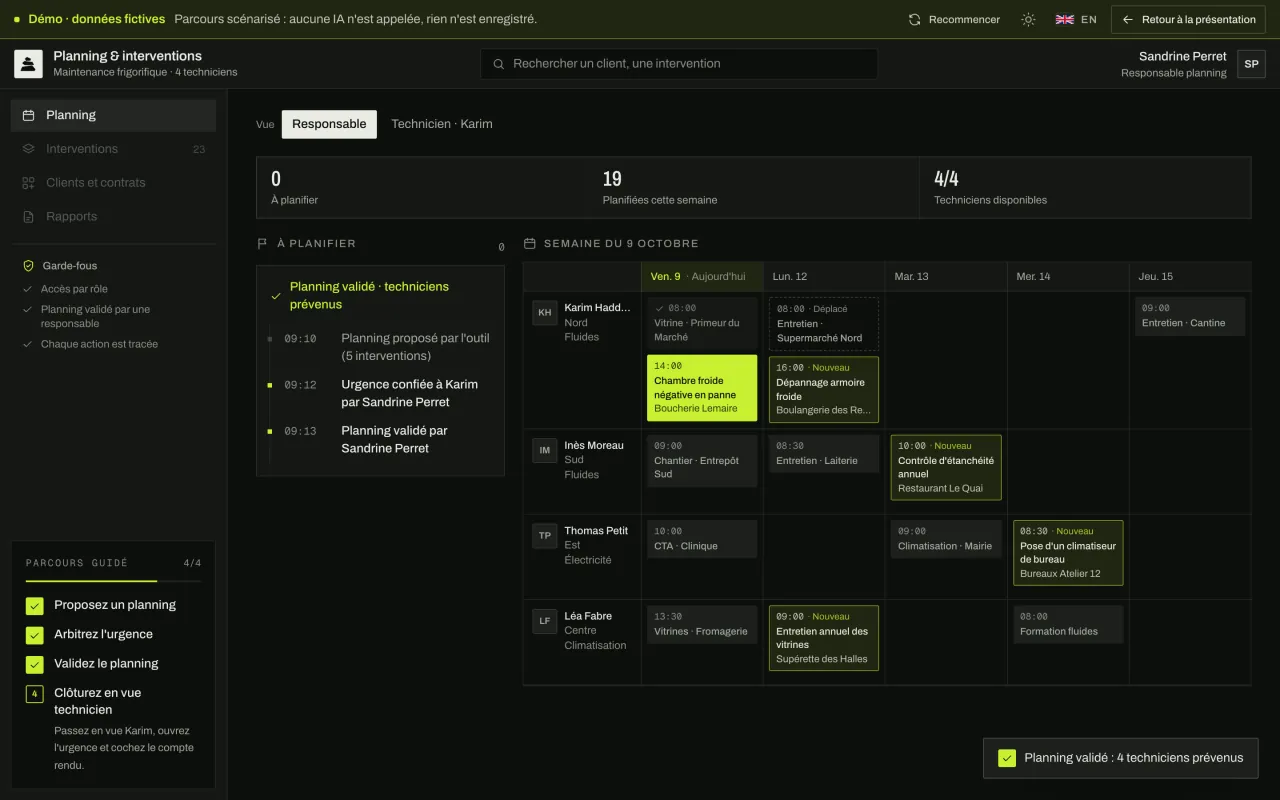Toggle the Validez le planning checkbox

pos(35,664)
